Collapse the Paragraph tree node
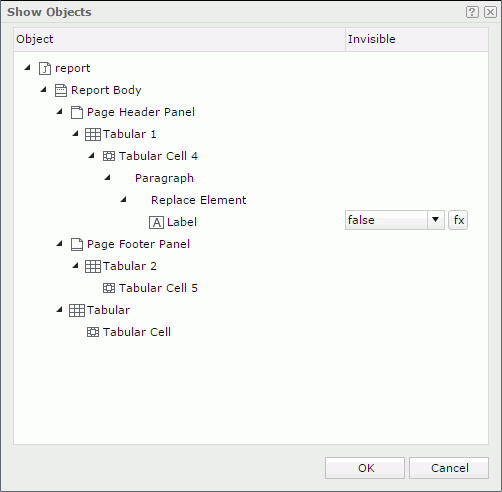502x492 pixels. [x=107, y=178]
